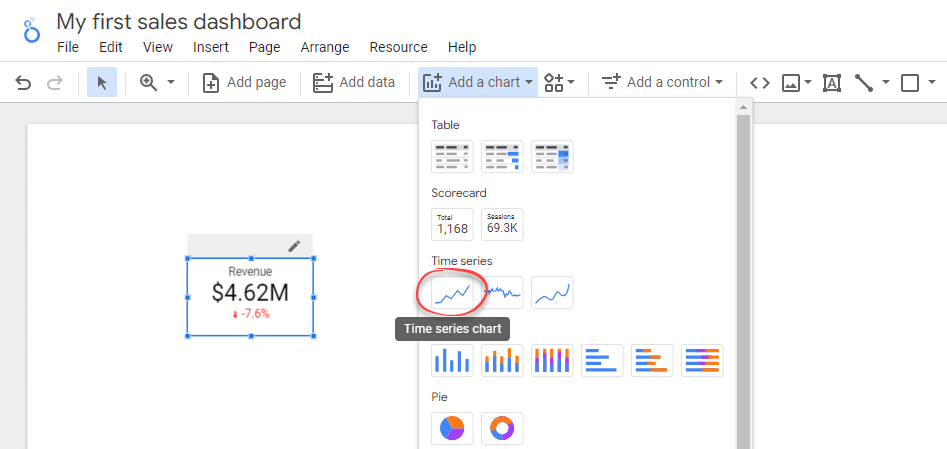Click the Redo arrow
Screen dimensions: 947x449
[54, 83]
